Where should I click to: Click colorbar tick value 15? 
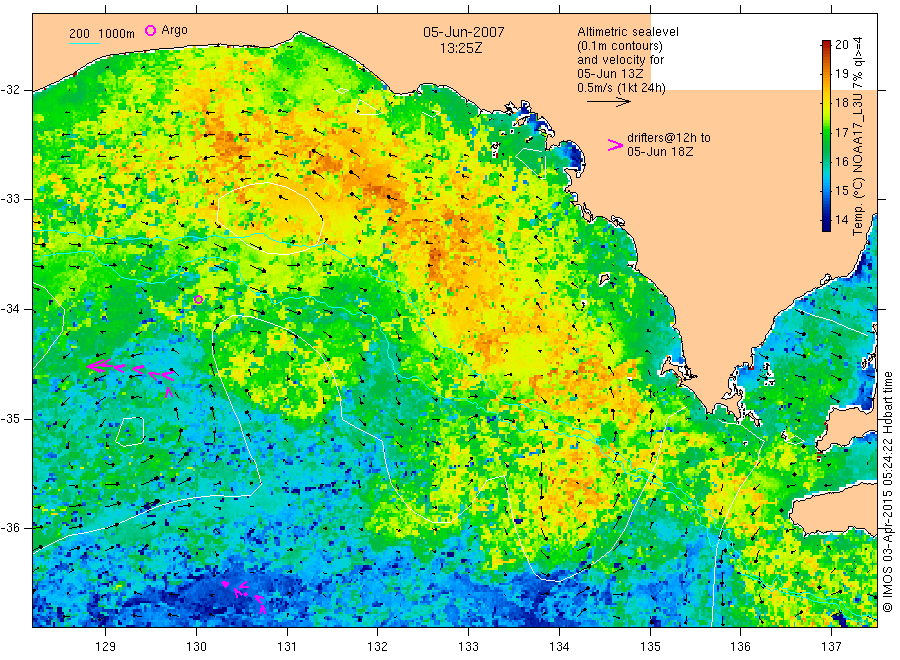pyautogui.click(x=841, y=191)
